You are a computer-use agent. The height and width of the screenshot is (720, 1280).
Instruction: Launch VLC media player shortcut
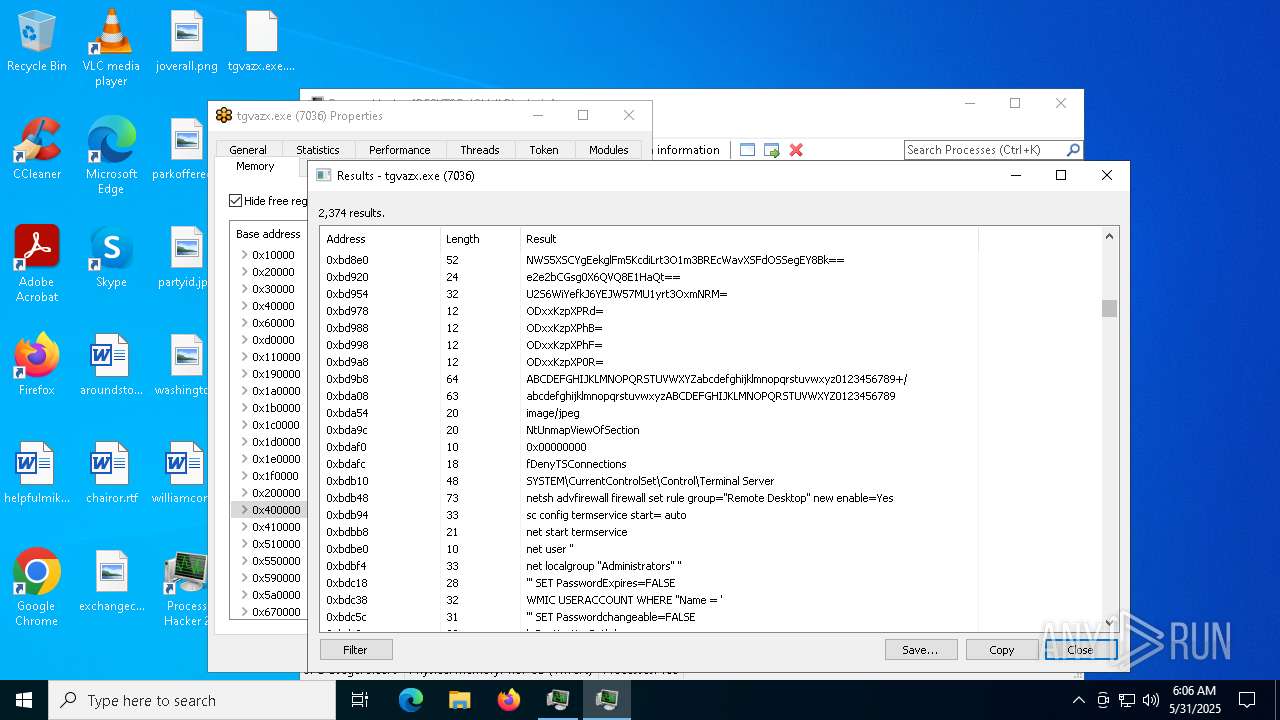[111, 47]
